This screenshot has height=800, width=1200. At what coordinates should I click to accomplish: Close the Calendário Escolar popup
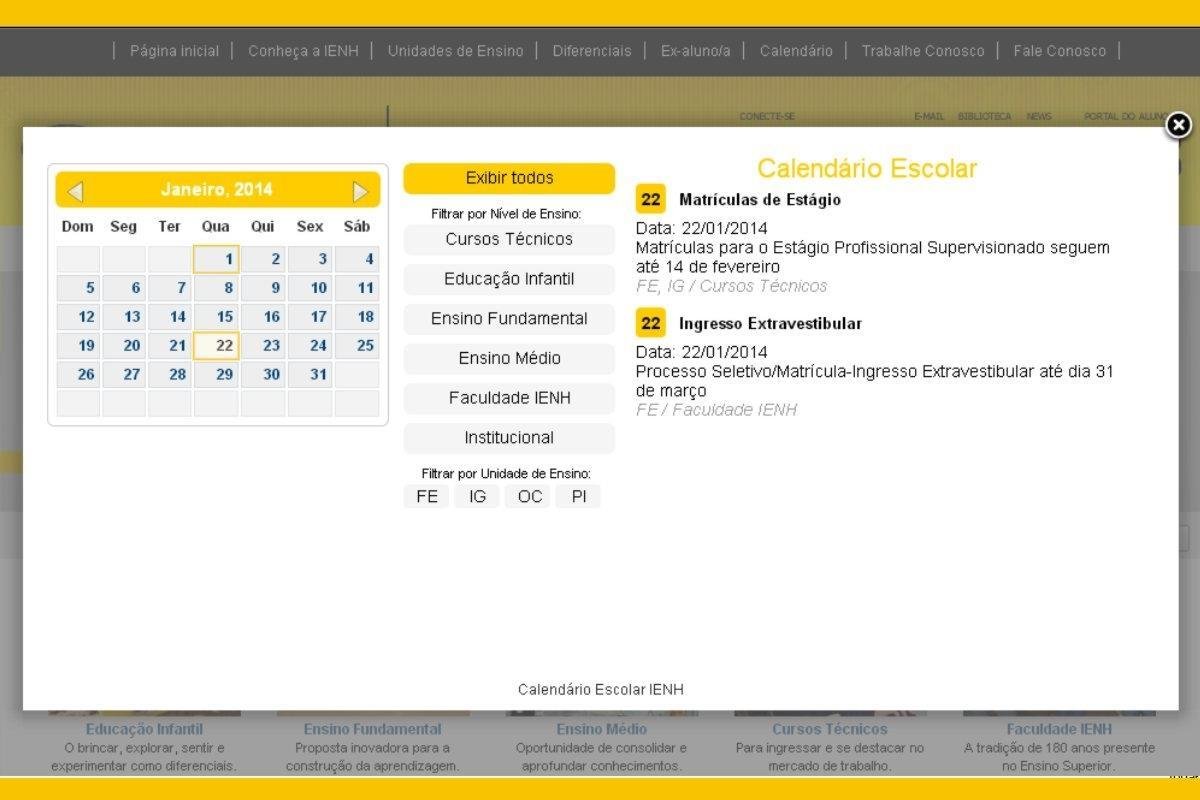coord(1179,125)
